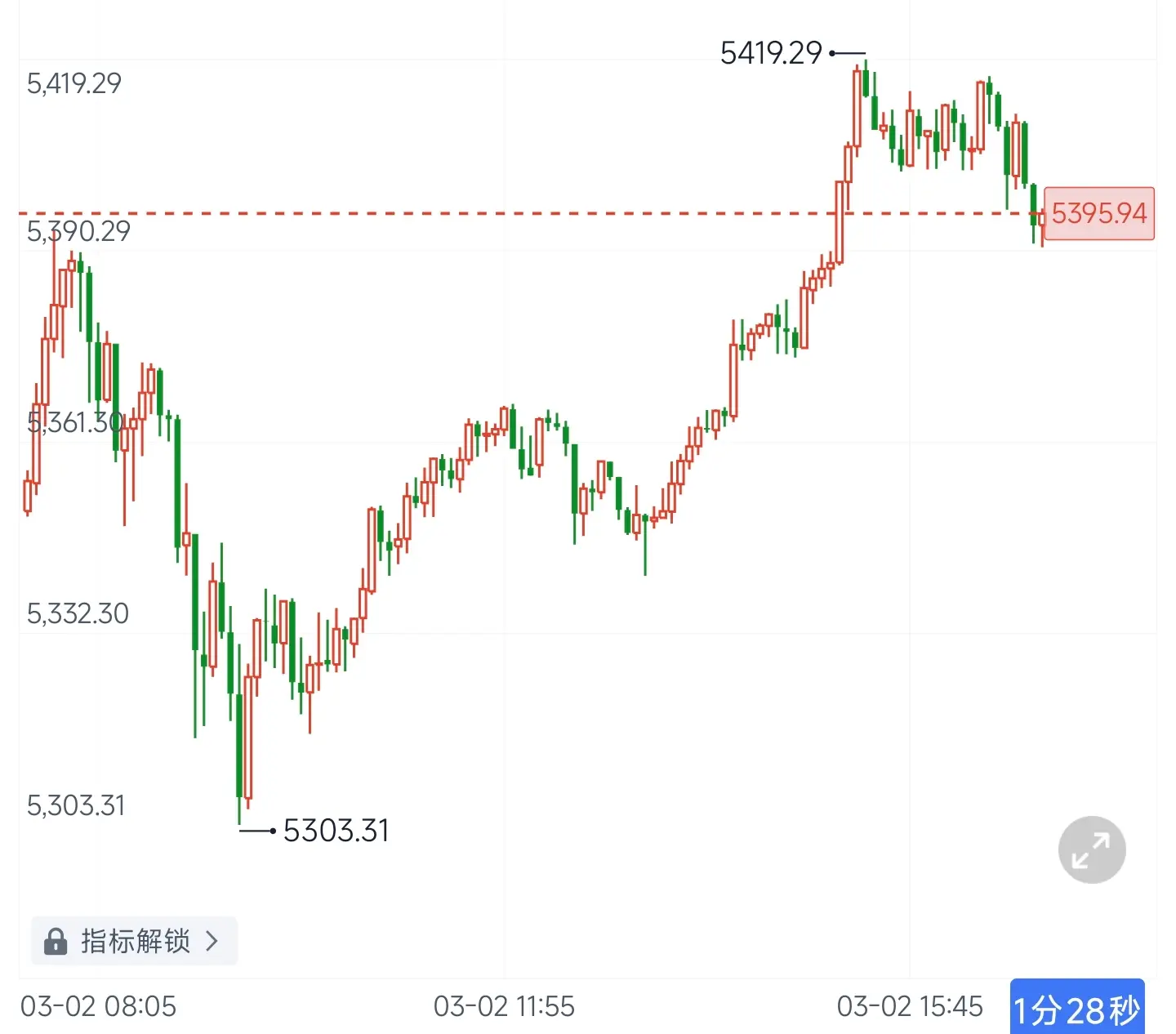Open the 指标解锁 indicator unlock button

coord(134,941)
